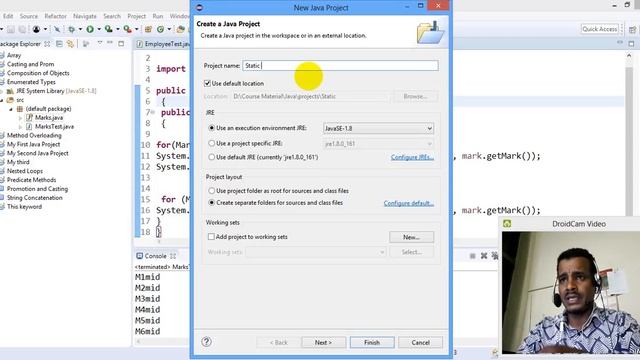Click Remove All Terminated Launches icon
Screen dimensions: 640x360
pyautogui.click(x=495, y=256)
